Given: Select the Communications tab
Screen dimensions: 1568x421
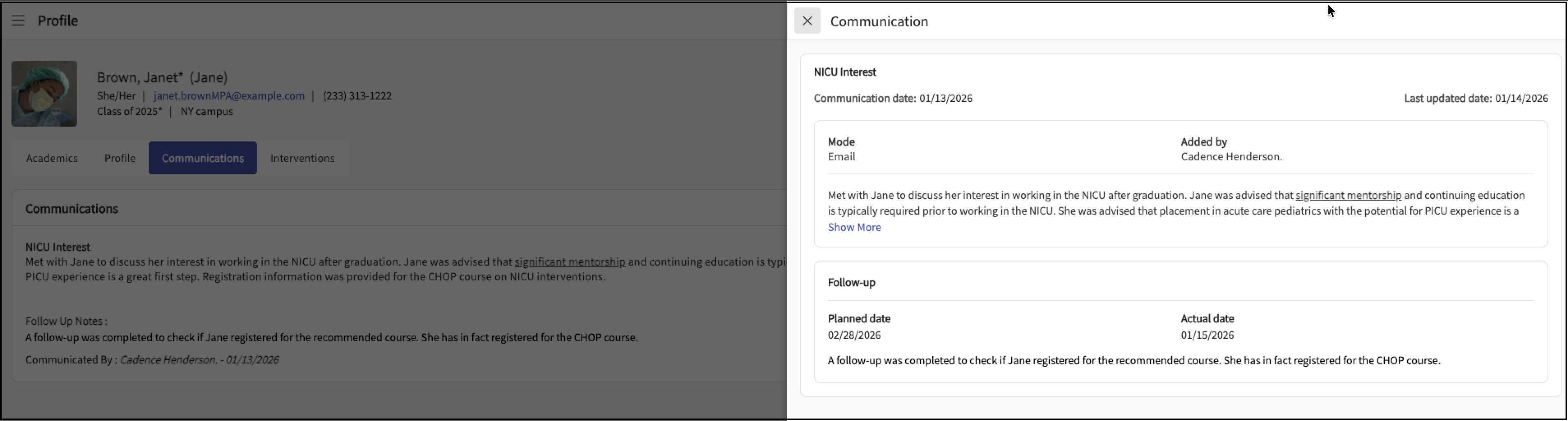Looking at the screenshot, I should click(203, 158).
